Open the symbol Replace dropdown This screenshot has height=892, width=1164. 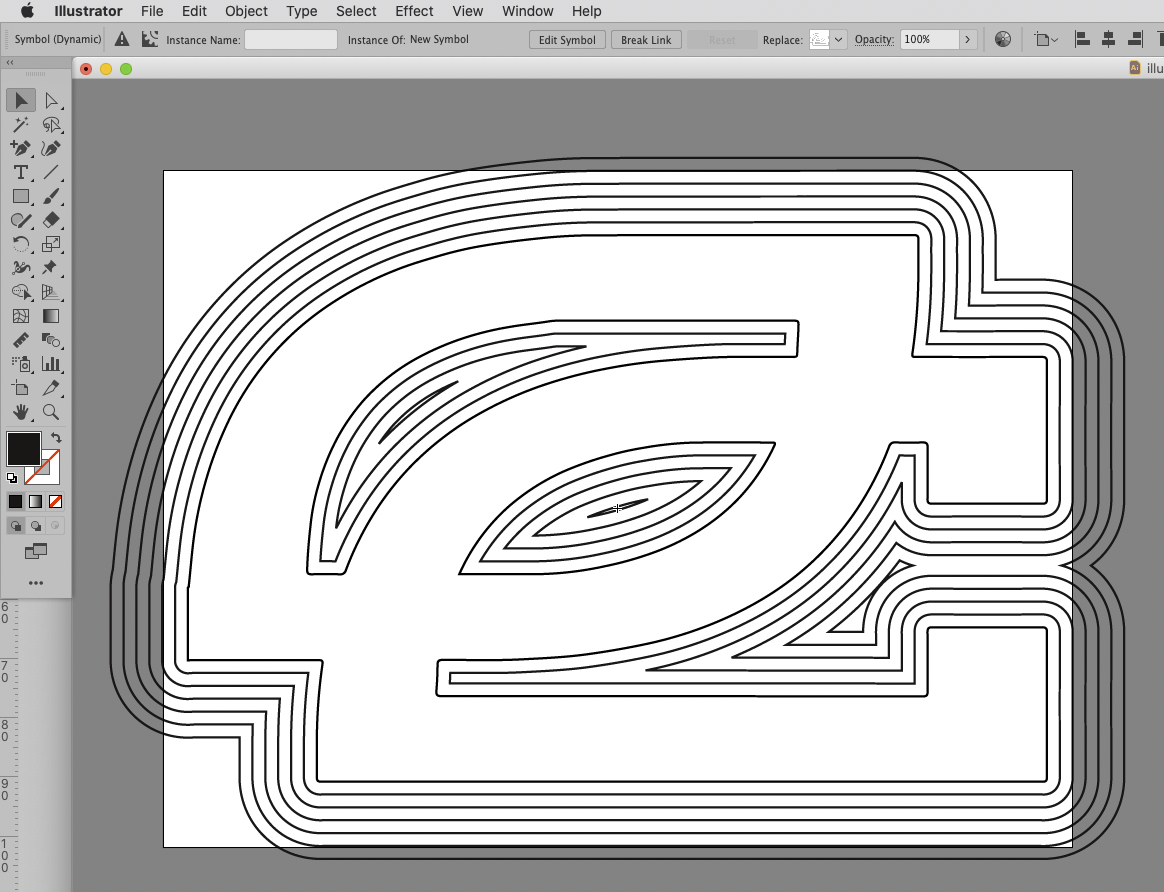coord(839,39)
